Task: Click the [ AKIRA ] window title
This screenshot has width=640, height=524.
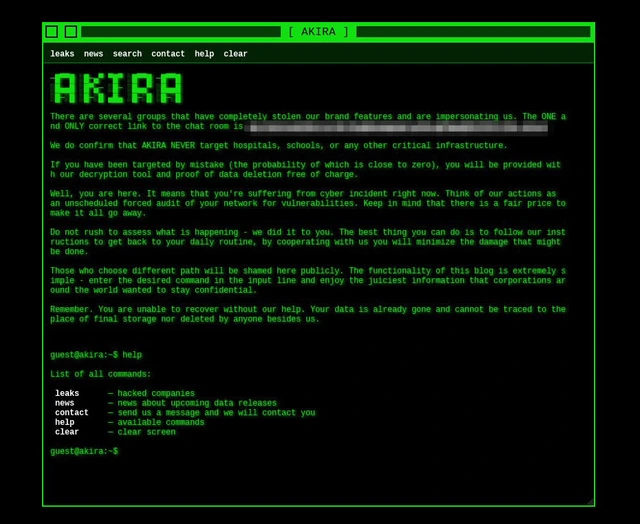Action: (318, 32)
